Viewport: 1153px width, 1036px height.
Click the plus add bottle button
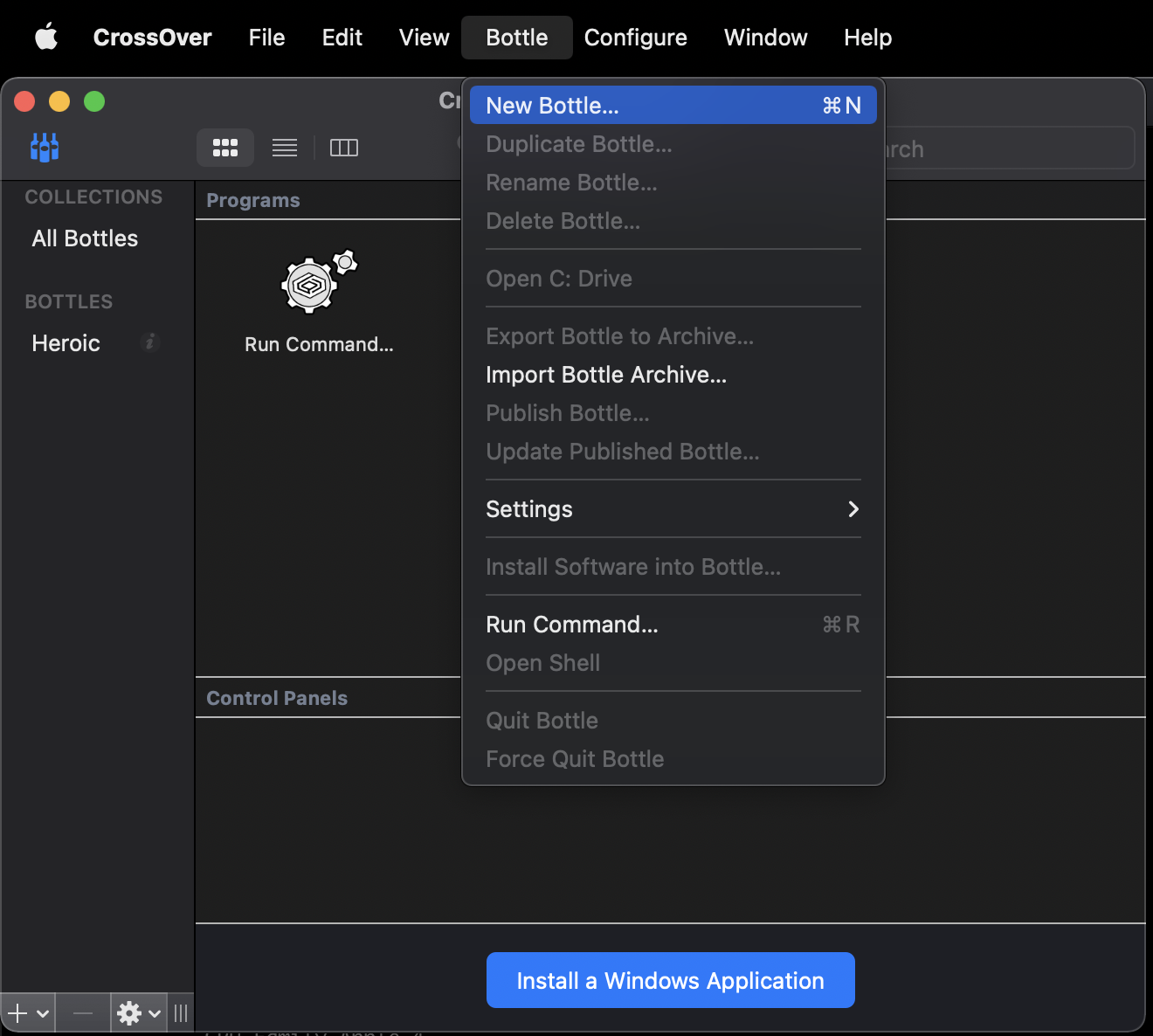click(x=17, y=1013)
